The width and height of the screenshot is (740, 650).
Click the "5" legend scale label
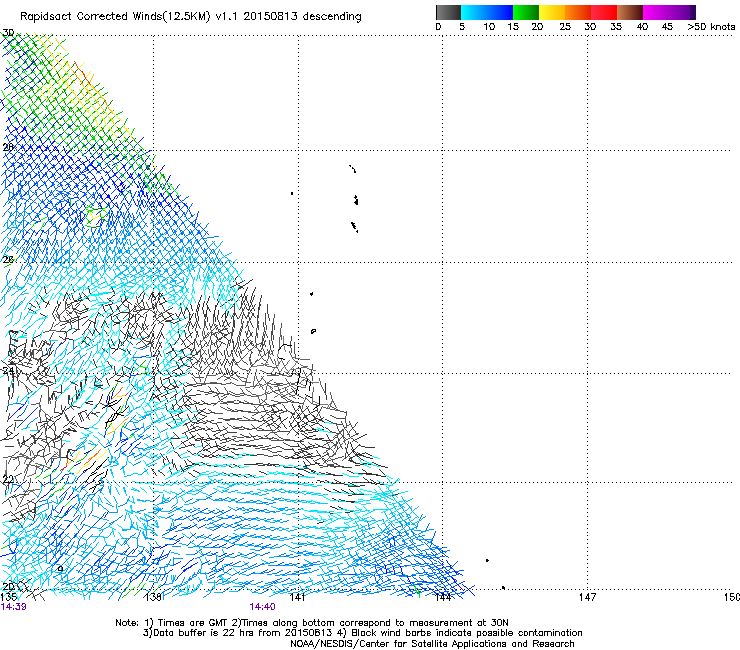click(x=462, y=27)
